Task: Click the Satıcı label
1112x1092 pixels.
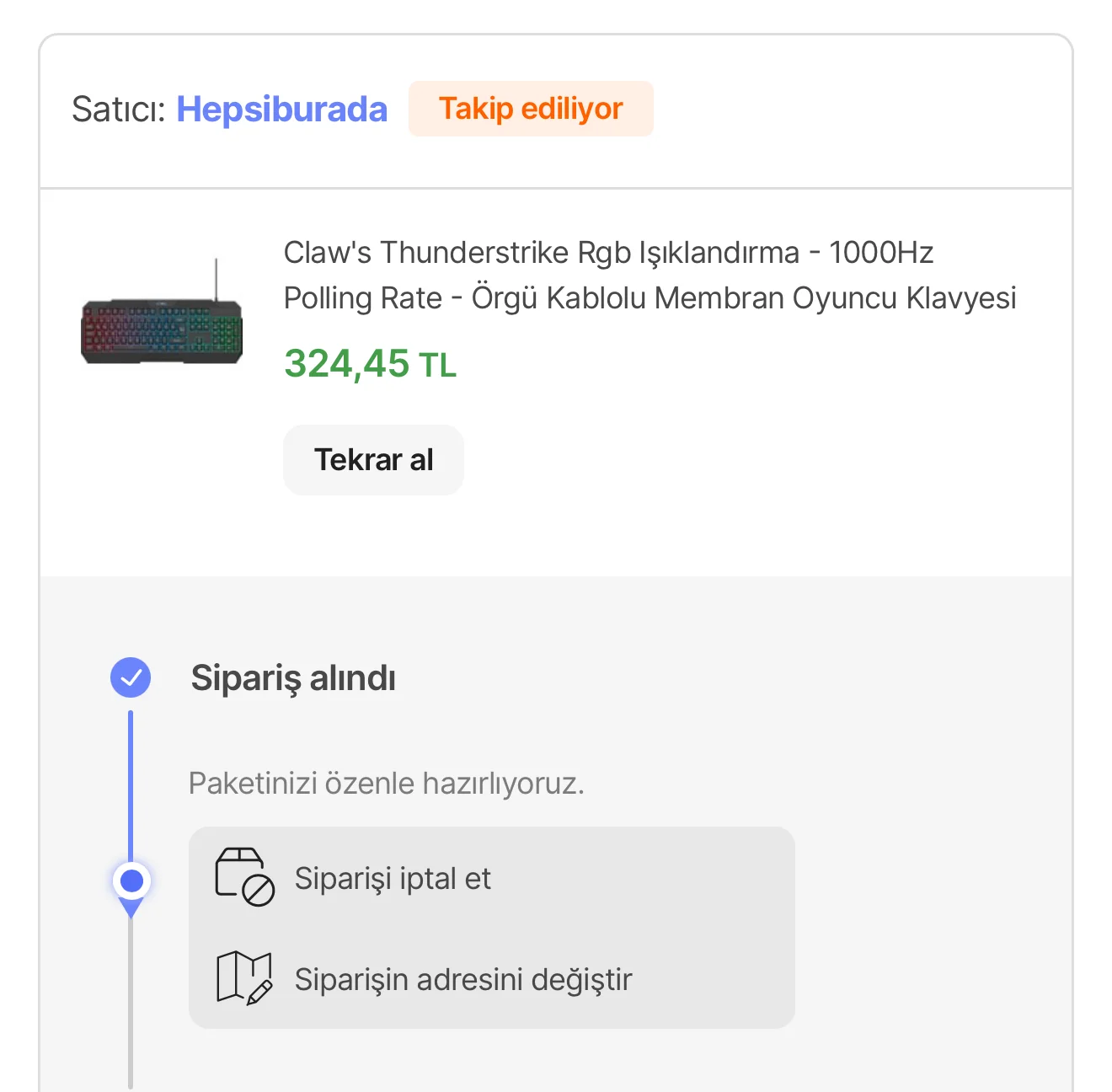Action: click(x=119, y=110)
